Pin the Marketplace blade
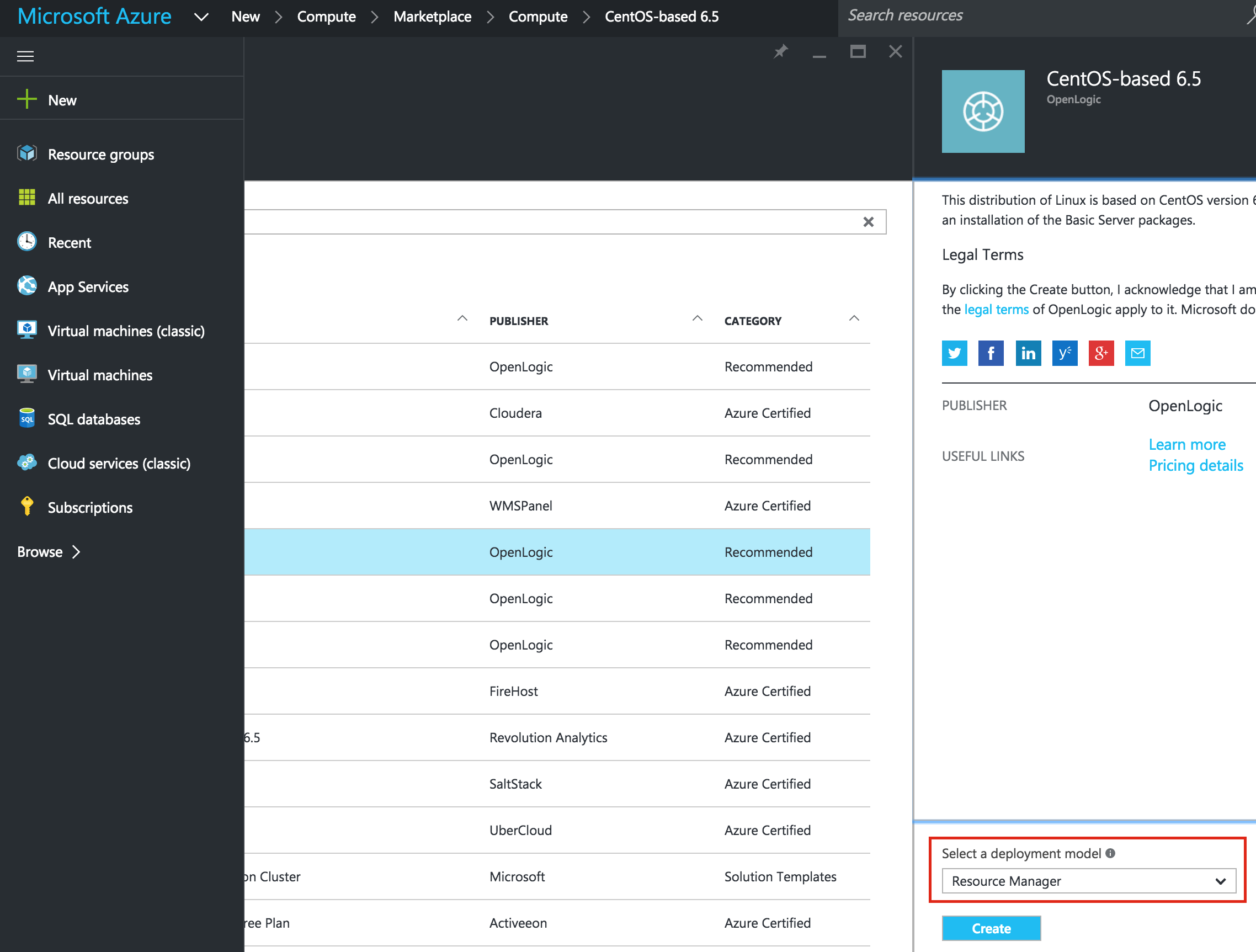 pos(781,52)
